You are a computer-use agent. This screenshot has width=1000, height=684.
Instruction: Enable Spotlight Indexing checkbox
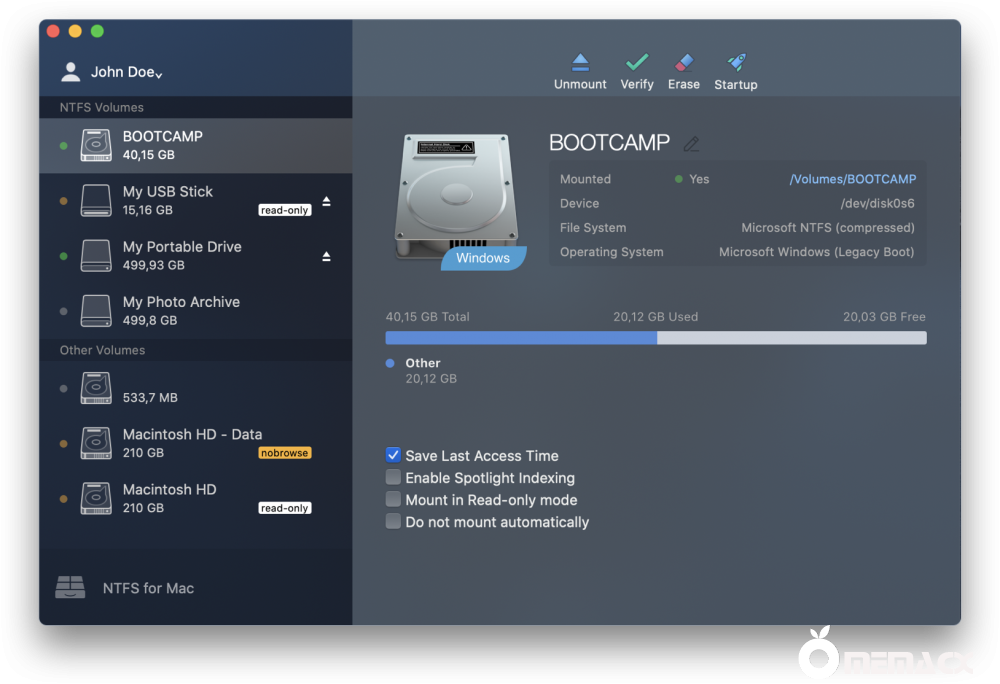tap(394, 478)
